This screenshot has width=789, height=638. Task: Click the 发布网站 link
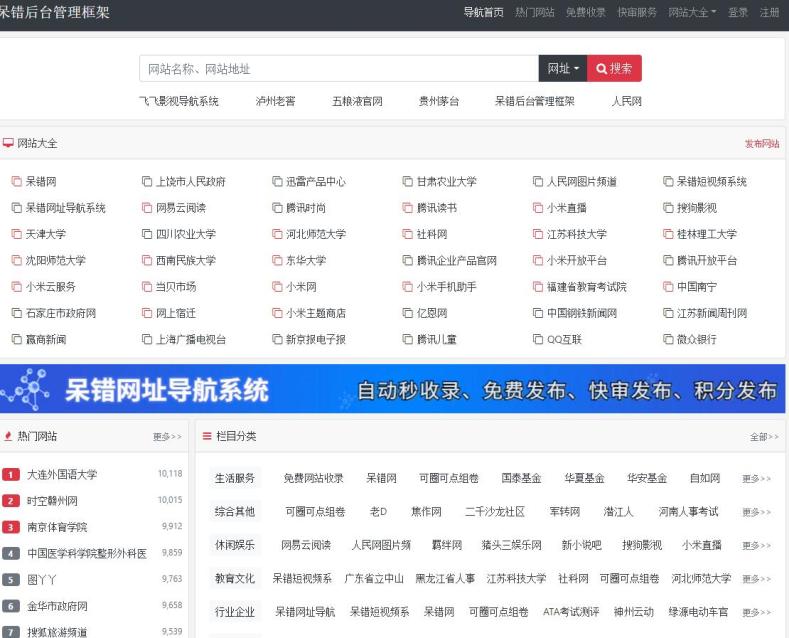click(762, 144)
